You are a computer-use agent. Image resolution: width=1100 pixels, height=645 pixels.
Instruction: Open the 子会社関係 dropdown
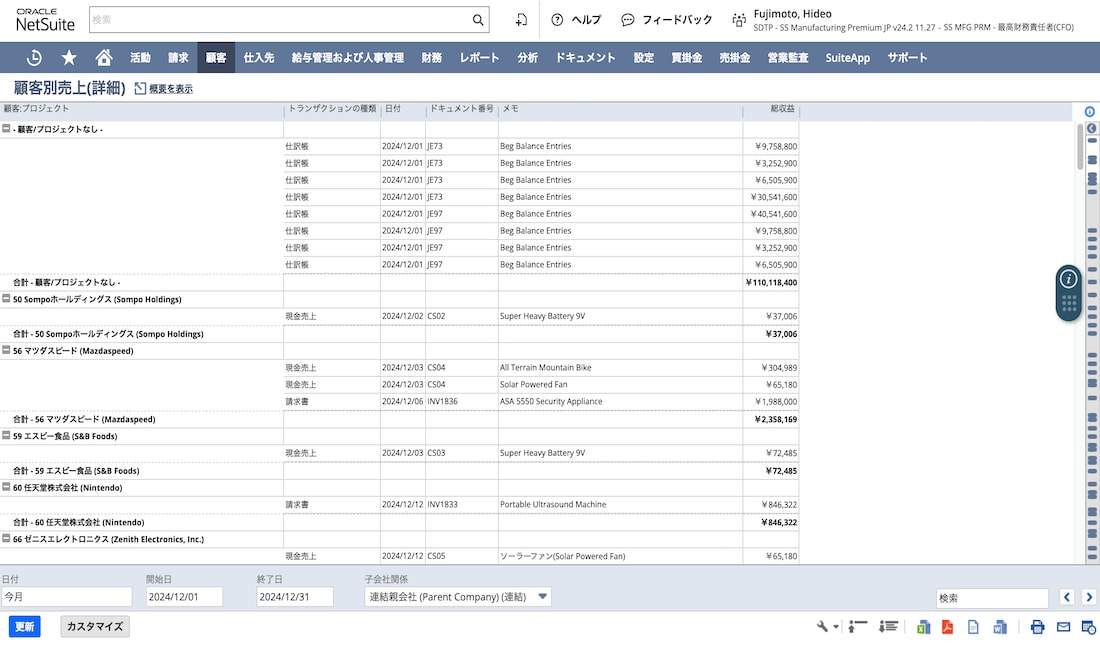457,597
